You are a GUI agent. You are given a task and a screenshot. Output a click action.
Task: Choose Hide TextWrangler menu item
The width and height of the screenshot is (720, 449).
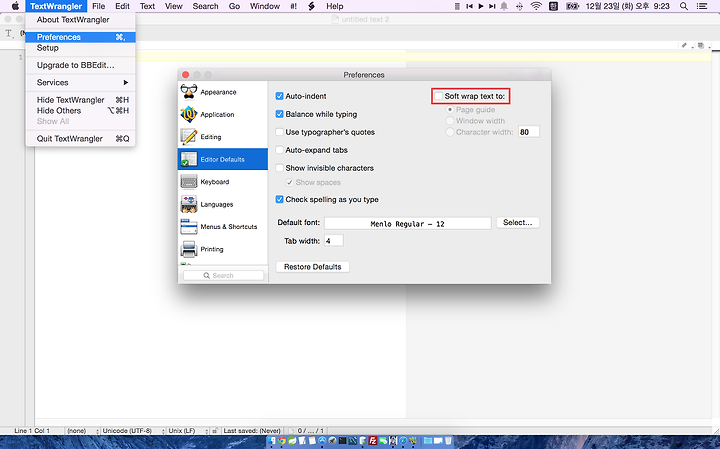click(80, 100)
